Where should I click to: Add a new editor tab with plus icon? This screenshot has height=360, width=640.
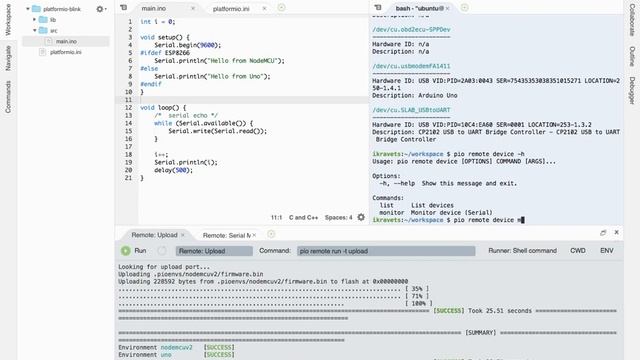click(281, 7)
